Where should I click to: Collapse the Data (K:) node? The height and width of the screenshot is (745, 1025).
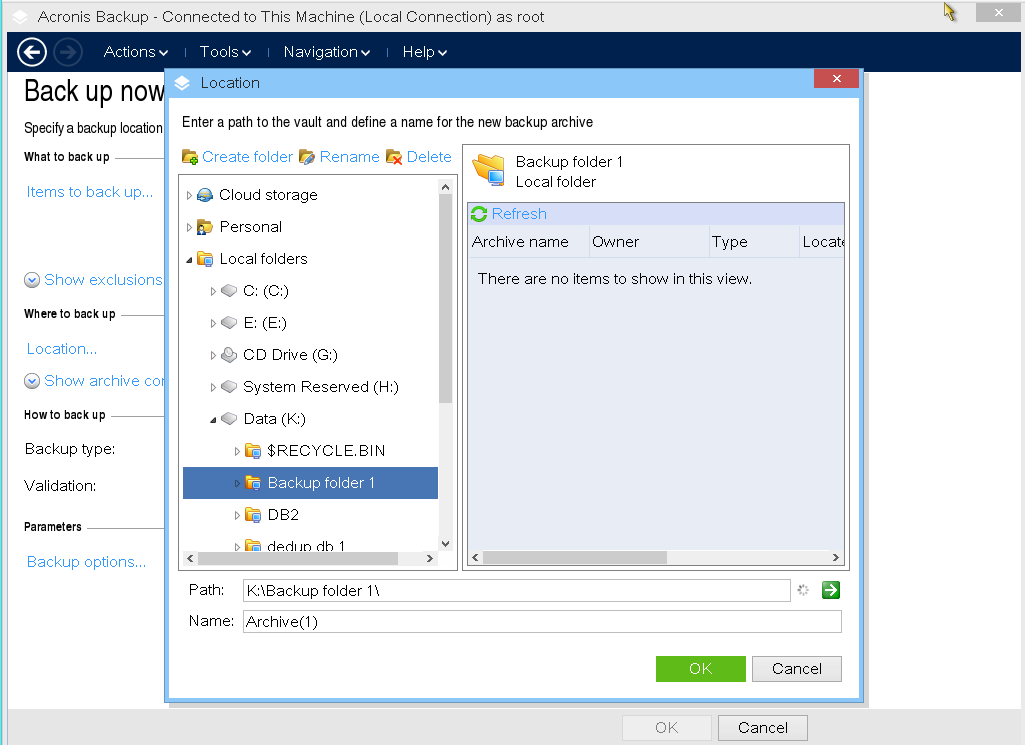pos(213,420)
